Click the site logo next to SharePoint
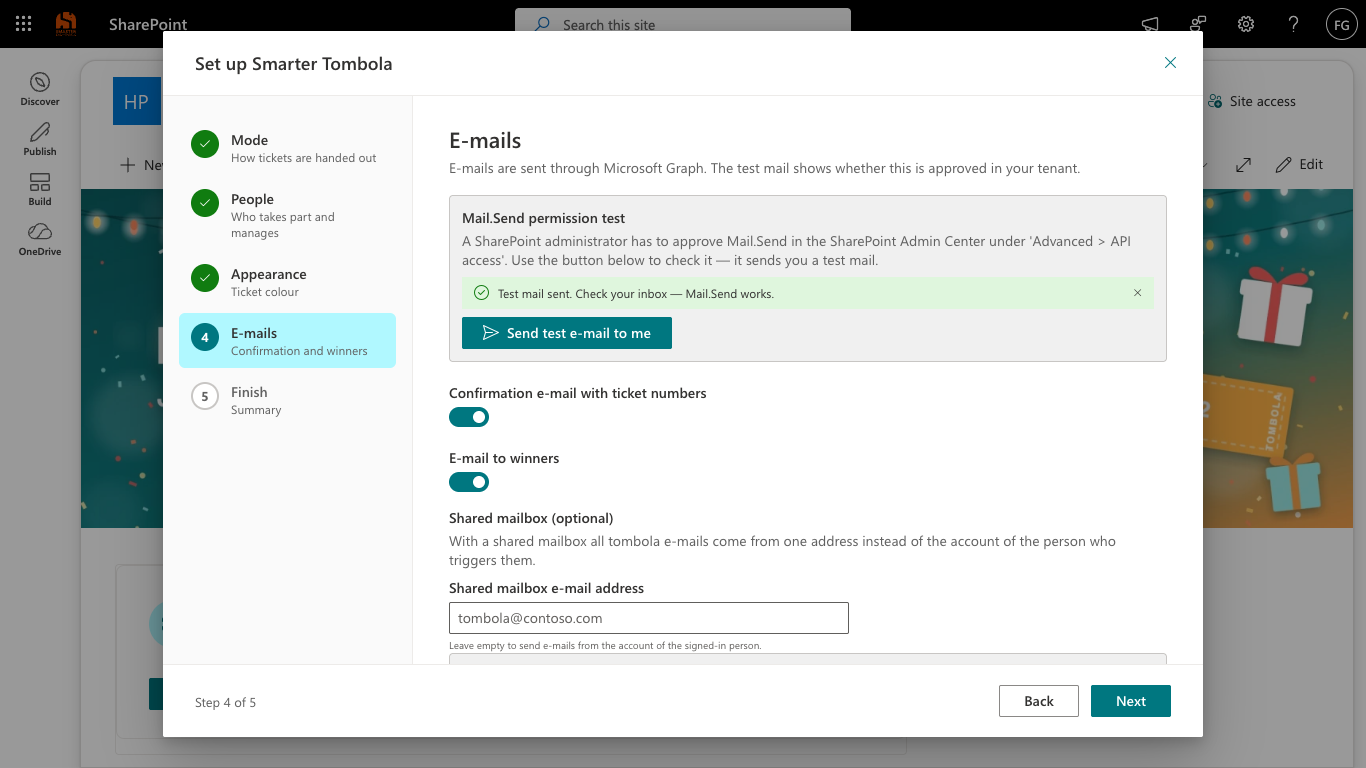The width and height of the screenshot is (1366, 768). pos(66,24)
